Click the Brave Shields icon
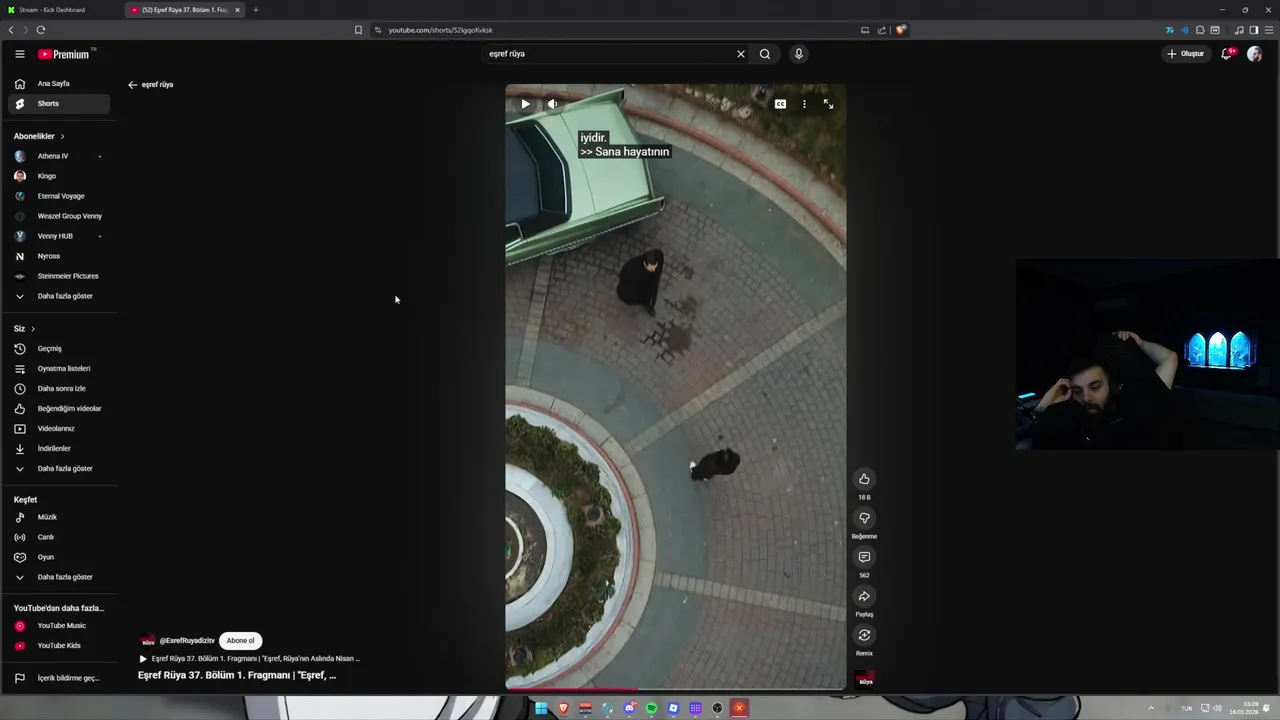 [900, 30]
